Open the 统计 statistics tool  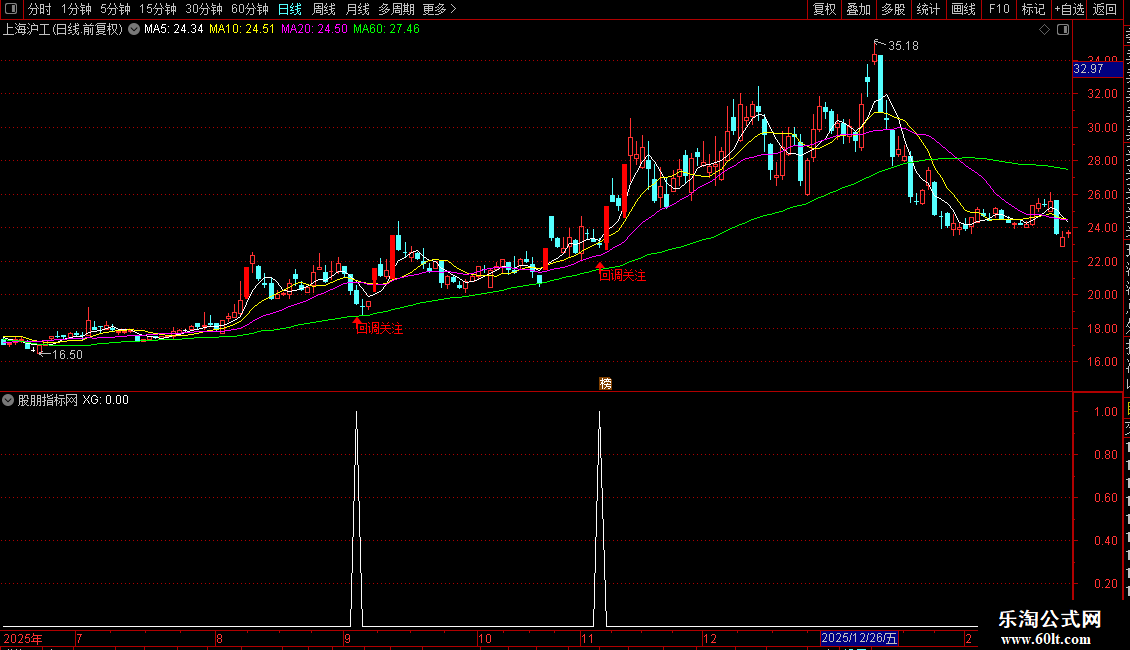pos(927,9)
